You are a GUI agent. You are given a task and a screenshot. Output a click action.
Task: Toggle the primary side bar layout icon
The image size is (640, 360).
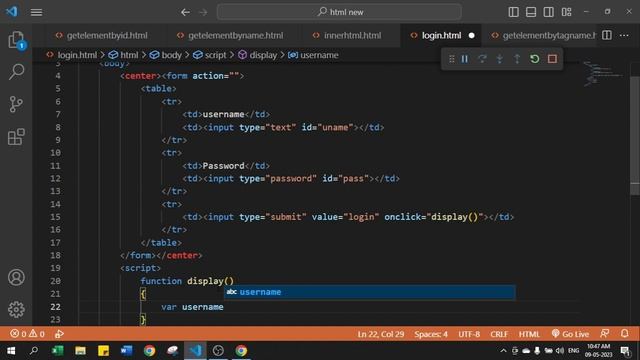(x=513, y=12)
